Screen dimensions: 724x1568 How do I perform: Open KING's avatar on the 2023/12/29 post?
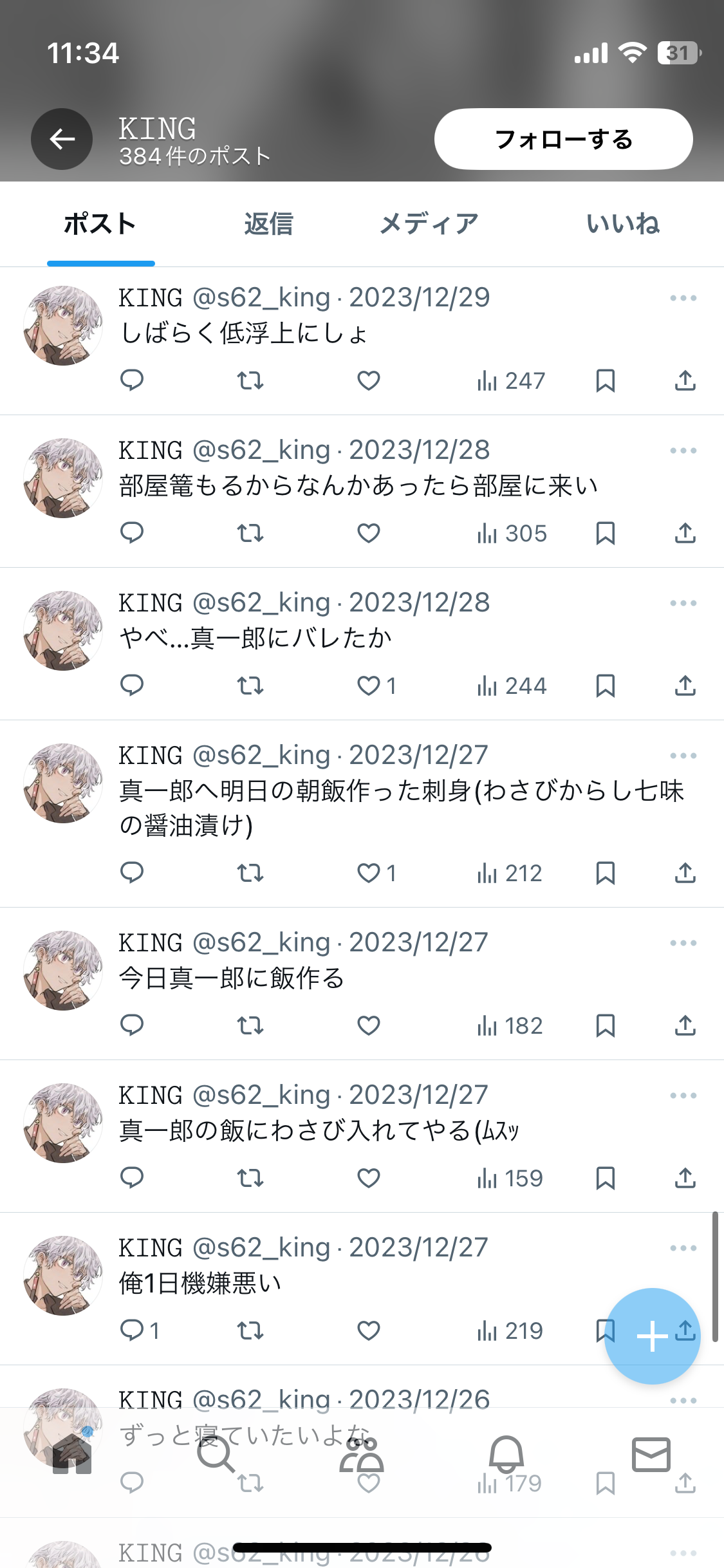pos(62,326)
